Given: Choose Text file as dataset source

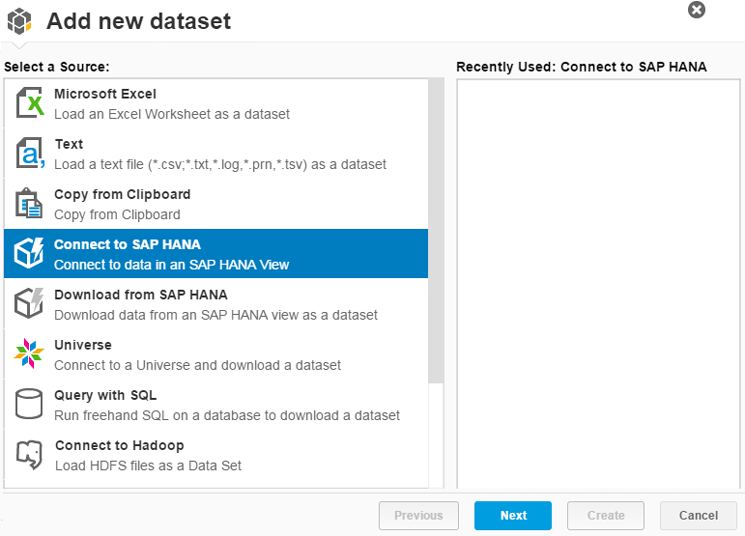Looking at the screenshot, I should tap(69, 144).
